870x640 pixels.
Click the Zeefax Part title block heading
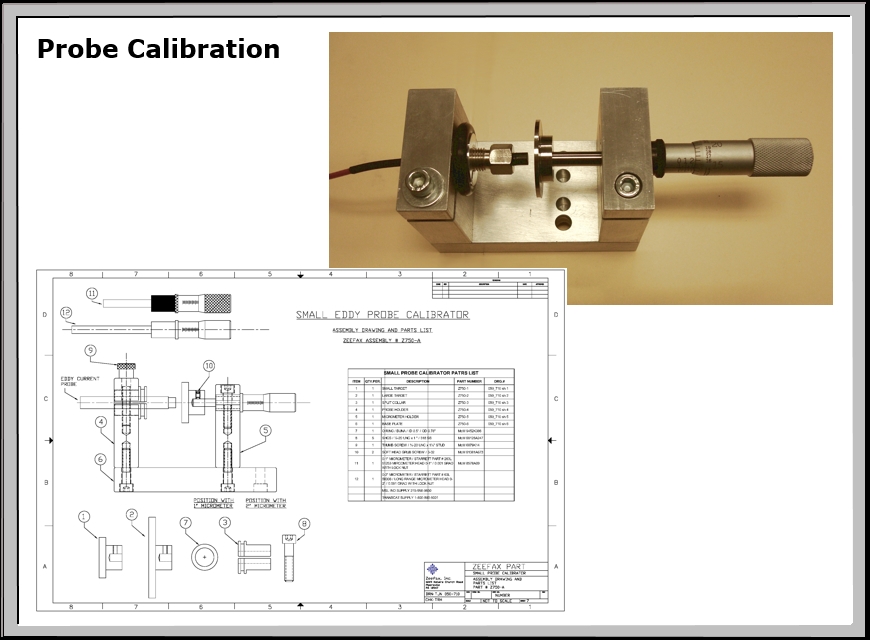tap(498, 567)
